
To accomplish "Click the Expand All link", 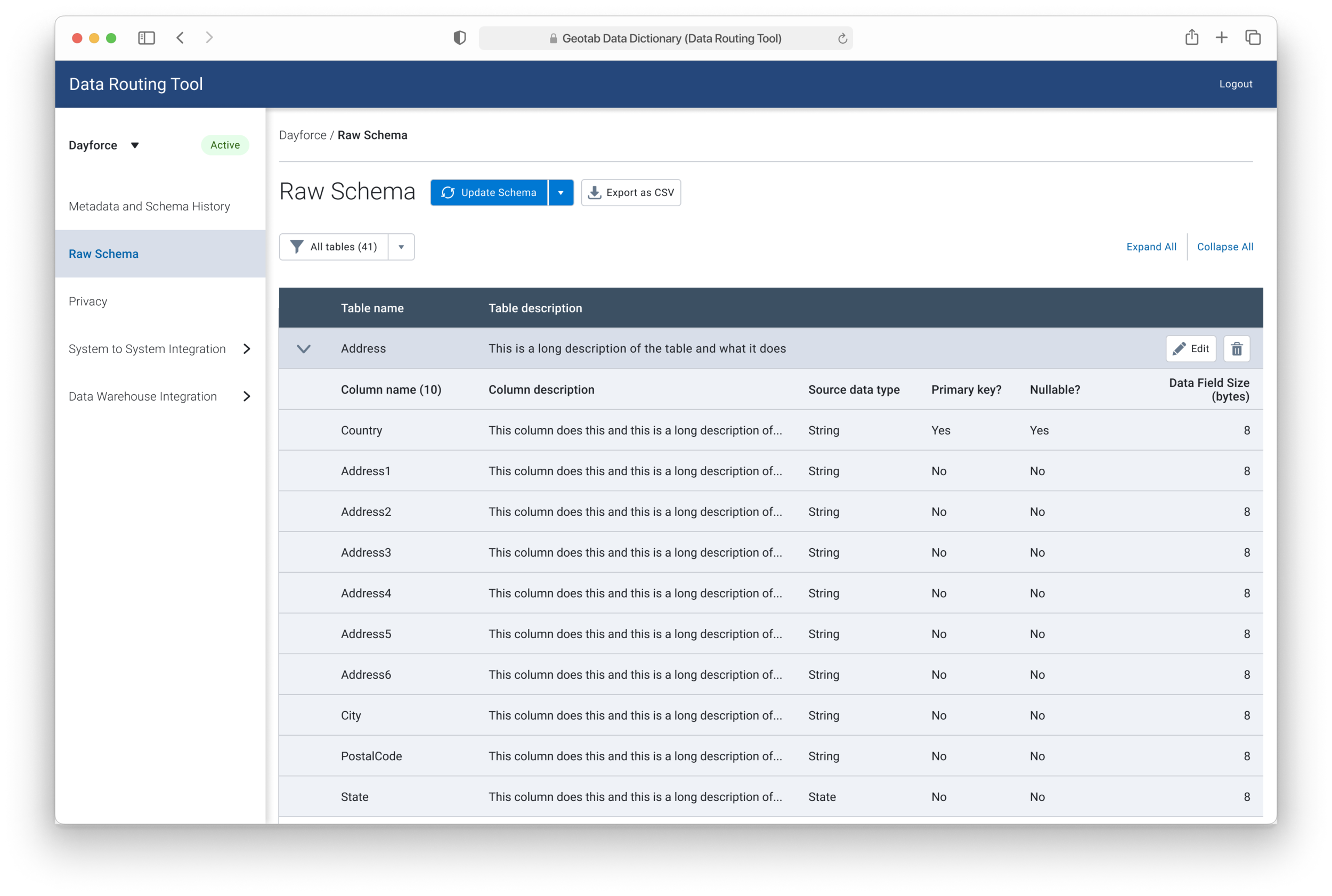I will [1151, 247].
